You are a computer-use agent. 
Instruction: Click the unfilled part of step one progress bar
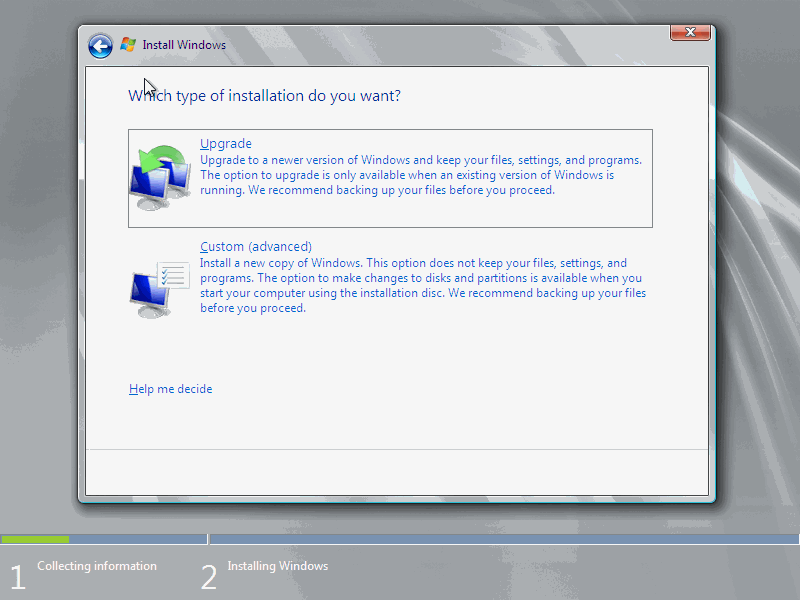[138, 539]
